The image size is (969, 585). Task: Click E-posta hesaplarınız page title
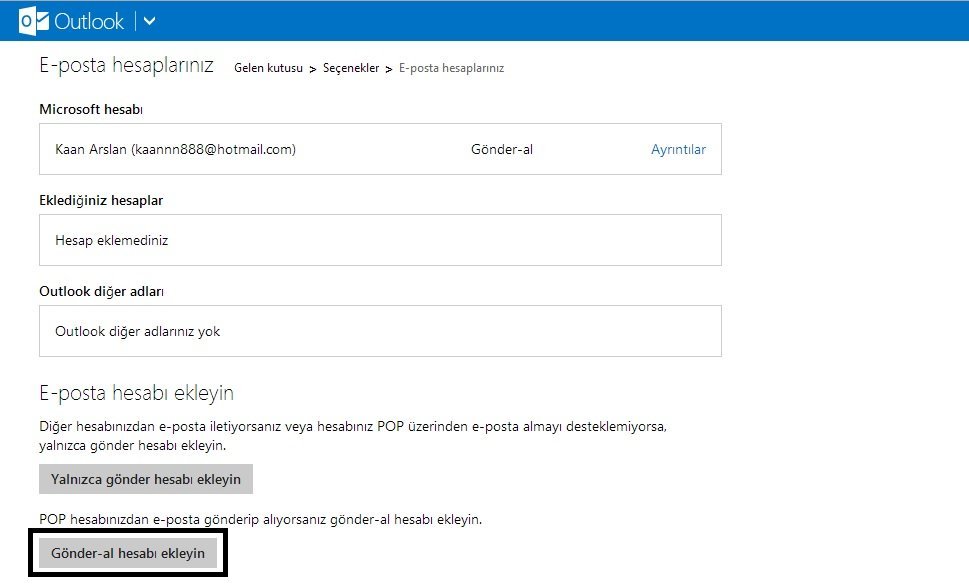point(127,65)
